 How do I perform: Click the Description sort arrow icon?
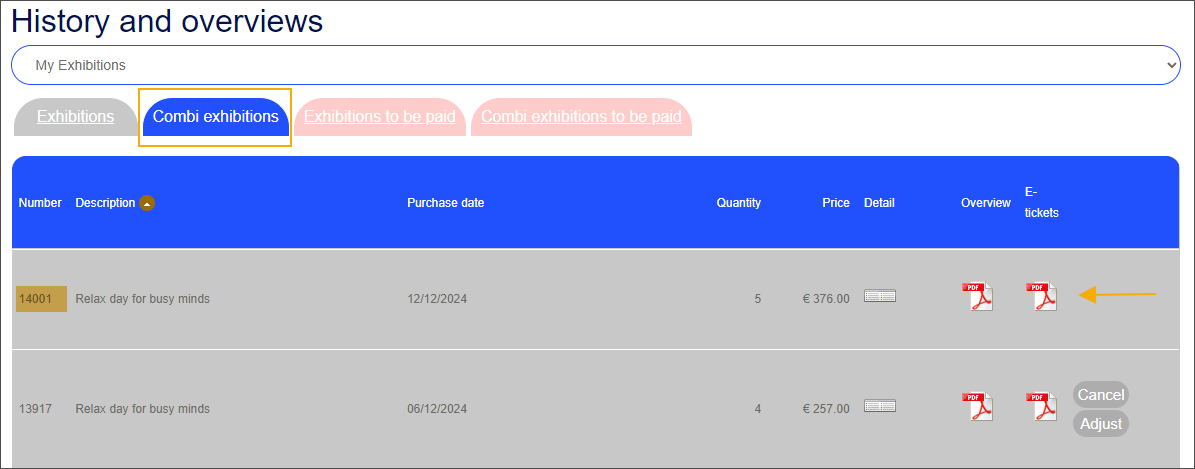click(x=147, y=203)
